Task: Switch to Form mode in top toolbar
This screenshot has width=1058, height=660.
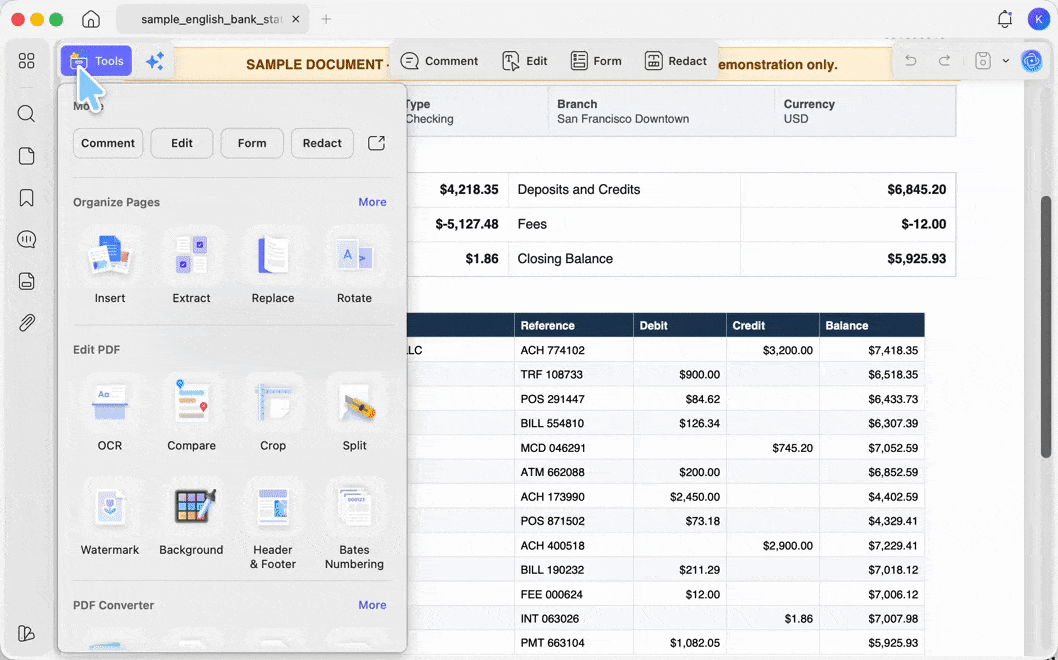Action: (596, 61)
